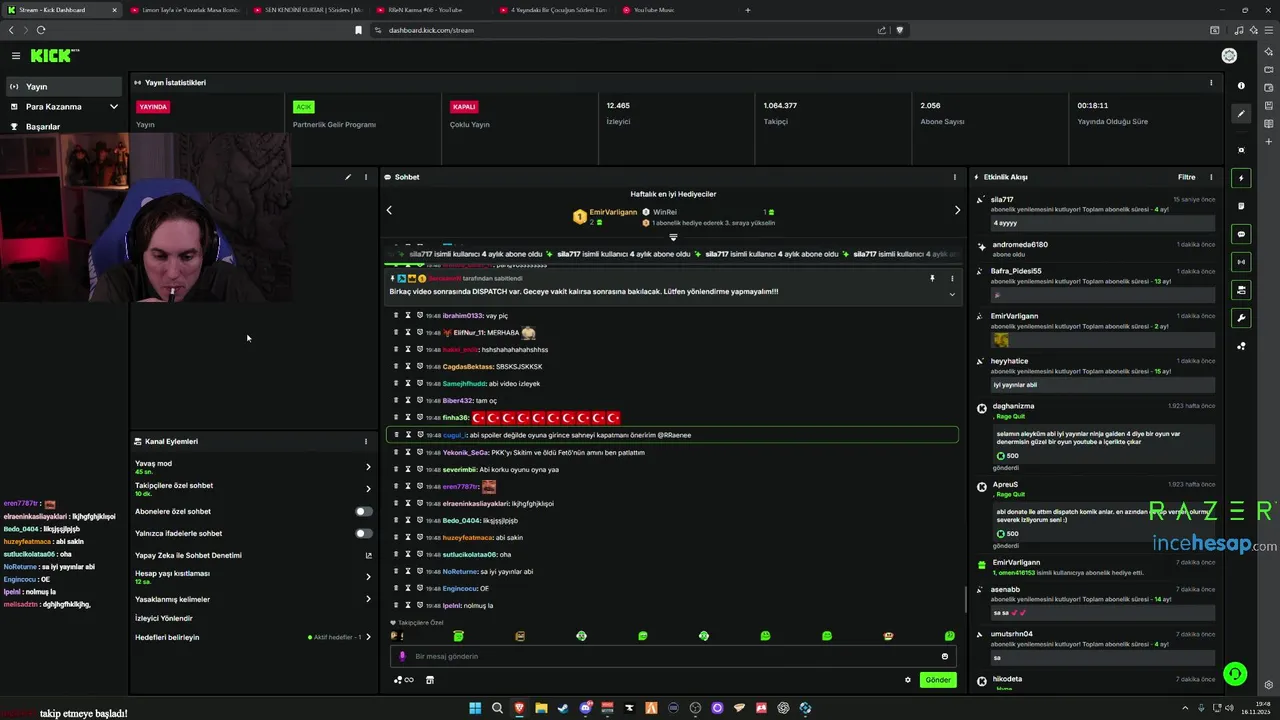
Task: Open username EmirVarligann in top gifters
Action: (613, 212)
